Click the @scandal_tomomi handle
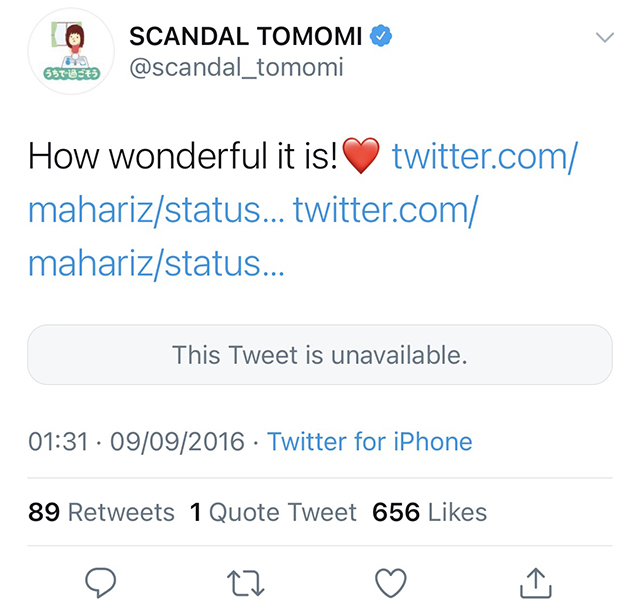 pos(236,68)
